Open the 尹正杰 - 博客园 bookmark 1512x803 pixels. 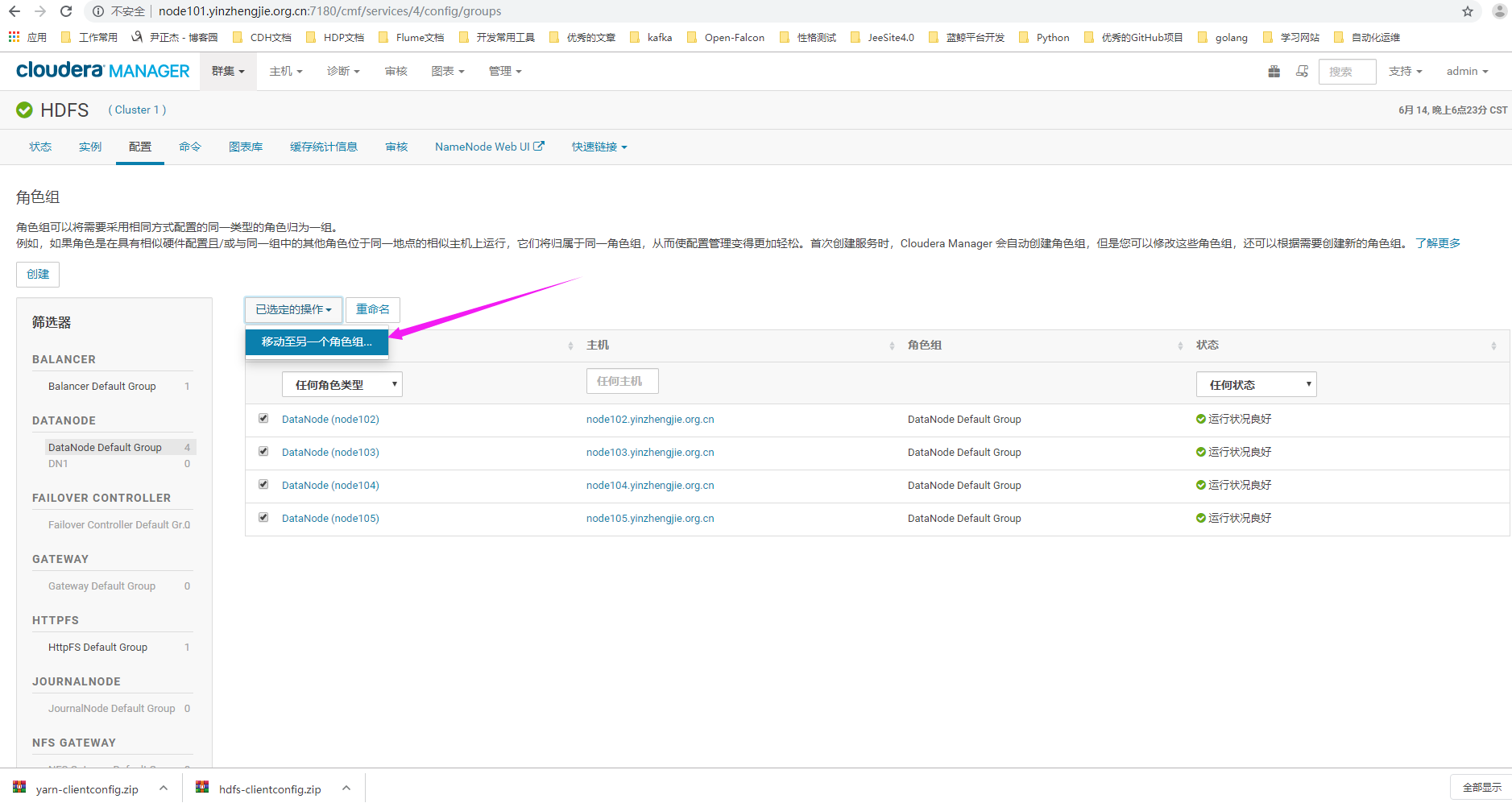coord(175,37)
